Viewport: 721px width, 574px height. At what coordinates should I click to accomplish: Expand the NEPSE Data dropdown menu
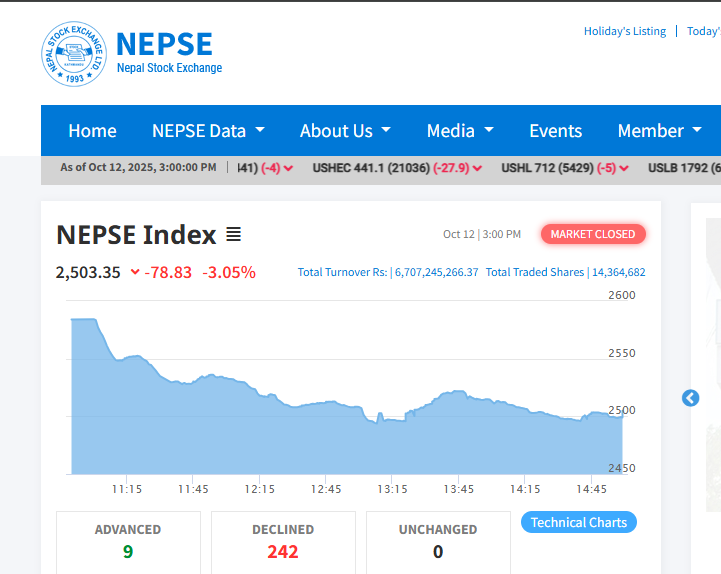[x=208, y=131]
